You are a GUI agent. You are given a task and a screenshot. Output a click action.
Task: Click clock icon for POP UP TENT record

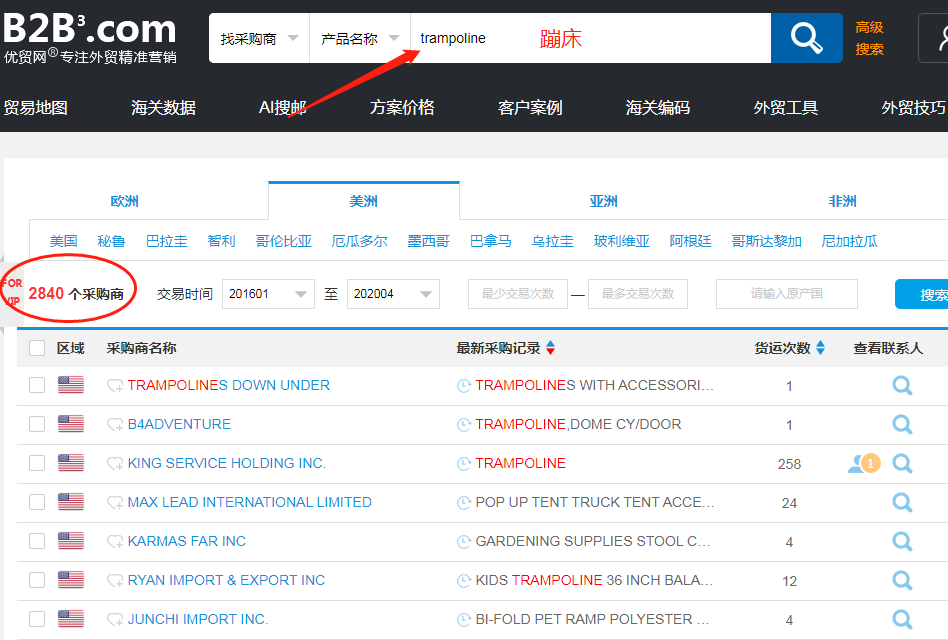(x=464, y=503)
